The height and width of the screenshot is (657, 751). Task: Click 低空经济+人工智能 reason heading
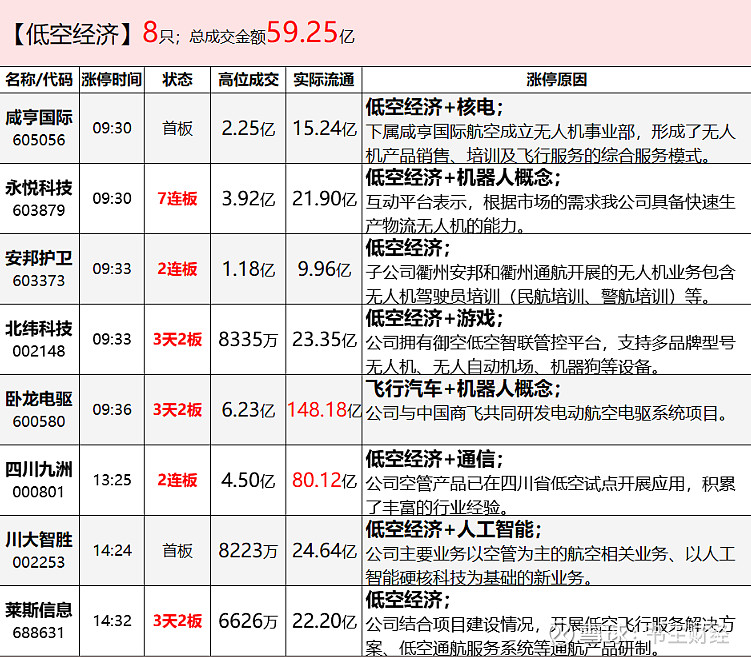(453, 530)
